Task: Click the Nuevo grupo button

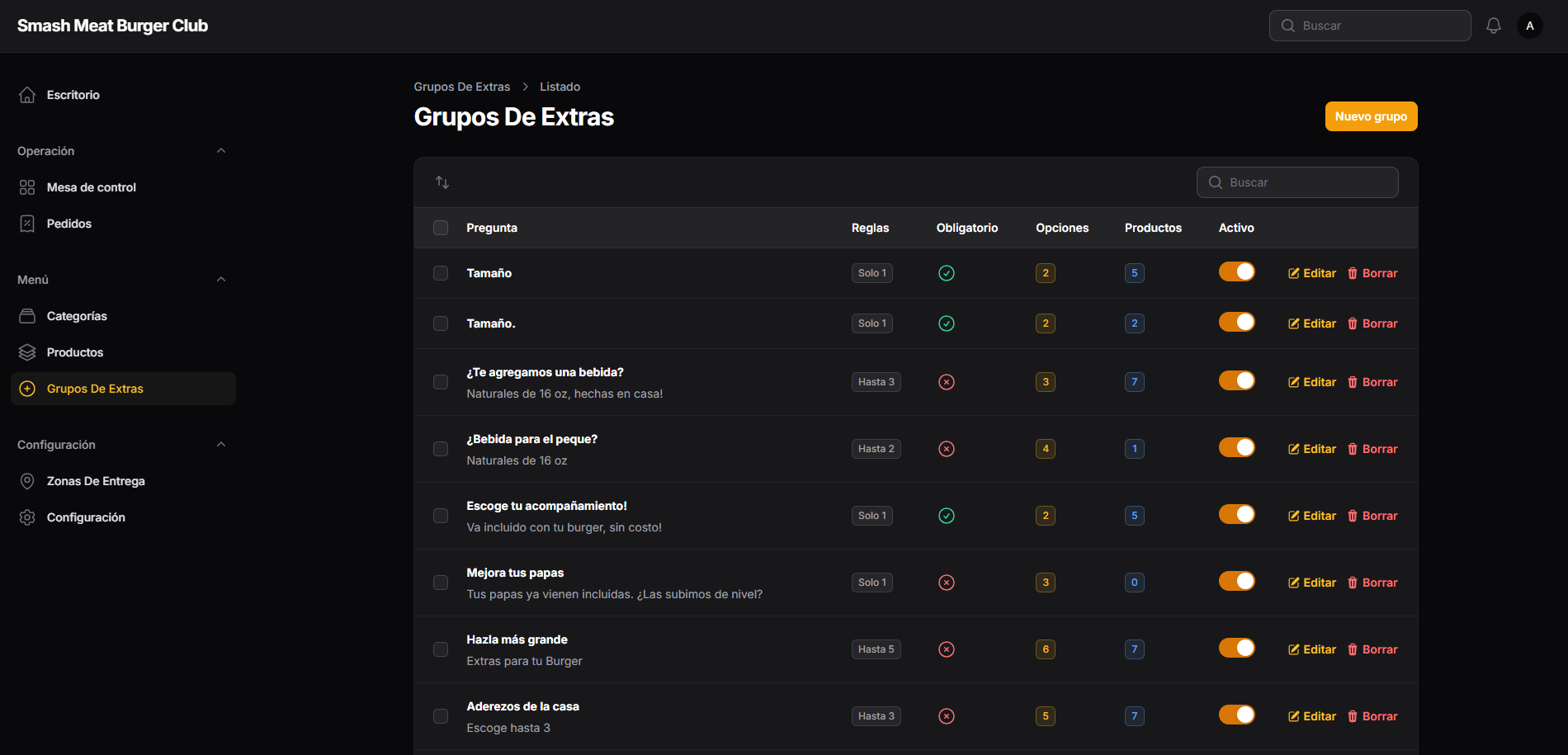Action: 1371,116
